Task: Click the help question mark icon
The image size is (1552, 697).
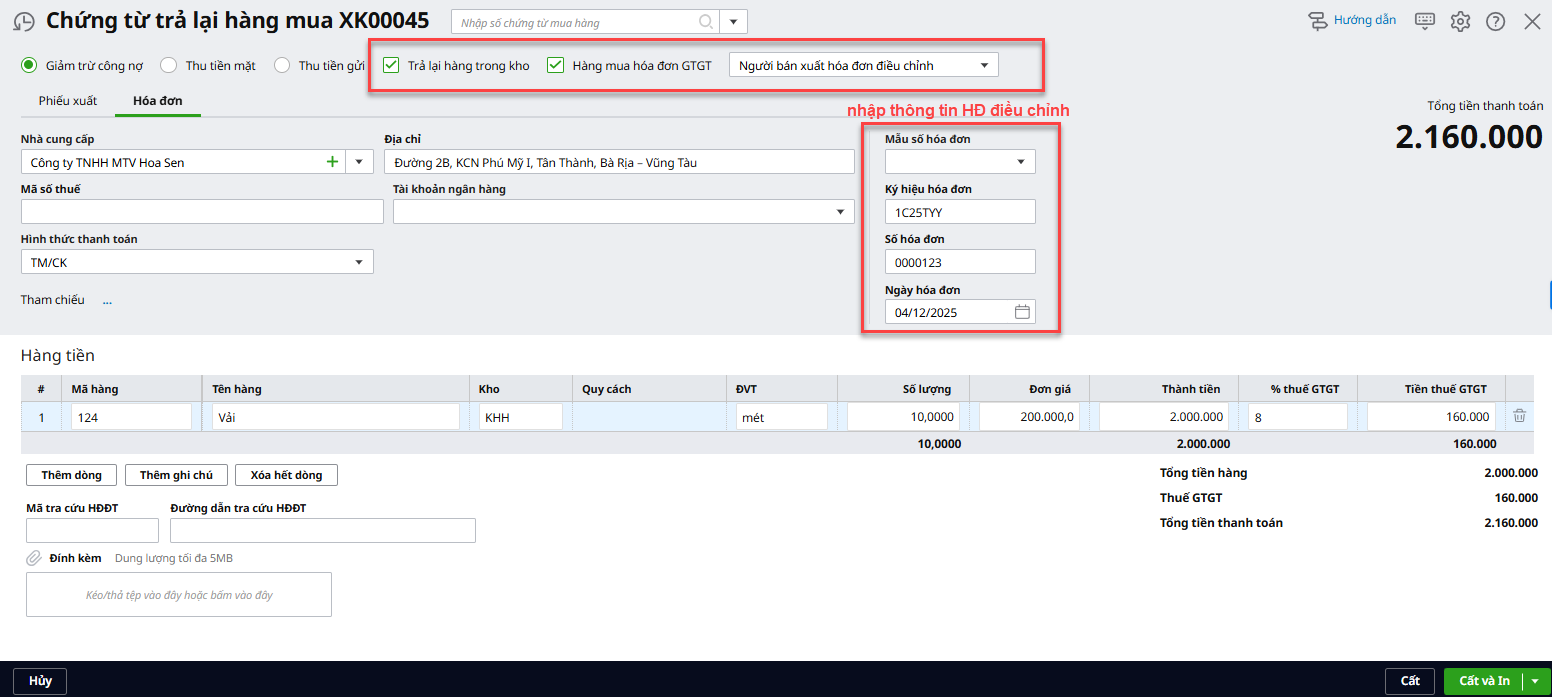Action: pos(1495,21)
